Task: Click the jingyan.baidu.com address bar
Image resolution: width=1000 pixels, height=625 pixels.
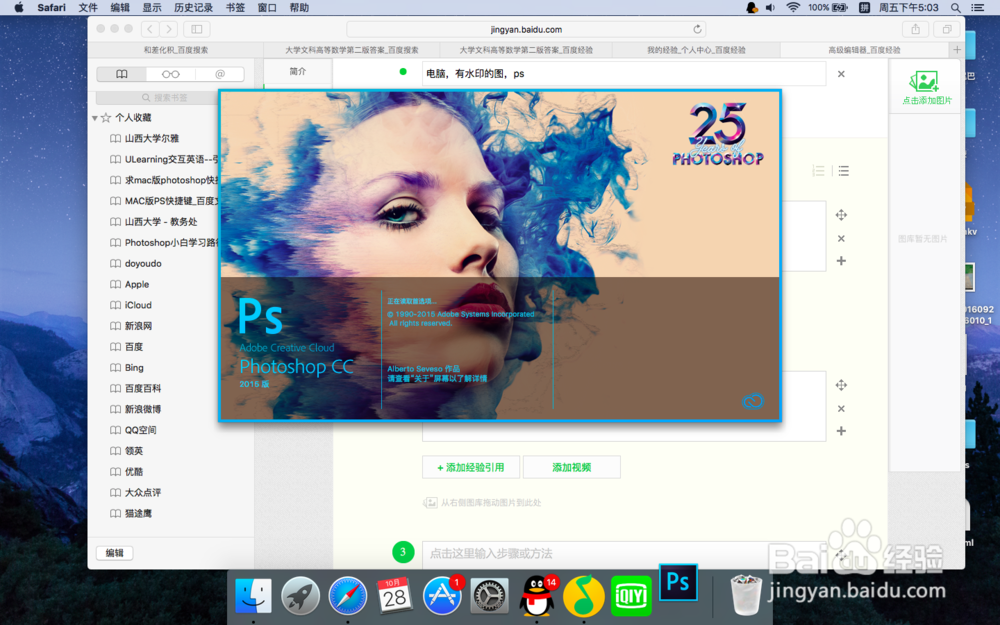Action: [x=526, y=29]
